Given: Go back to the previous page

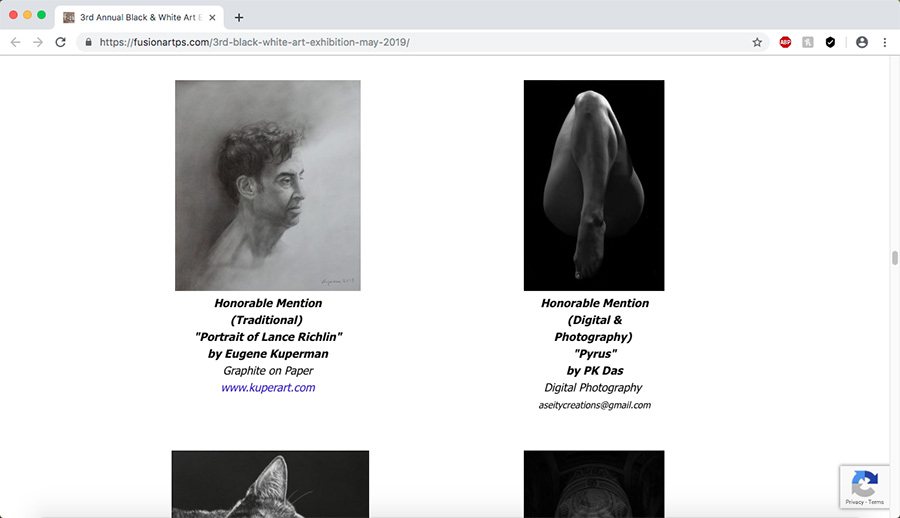Looking at the screenshot, I should (x=15, y=42).
